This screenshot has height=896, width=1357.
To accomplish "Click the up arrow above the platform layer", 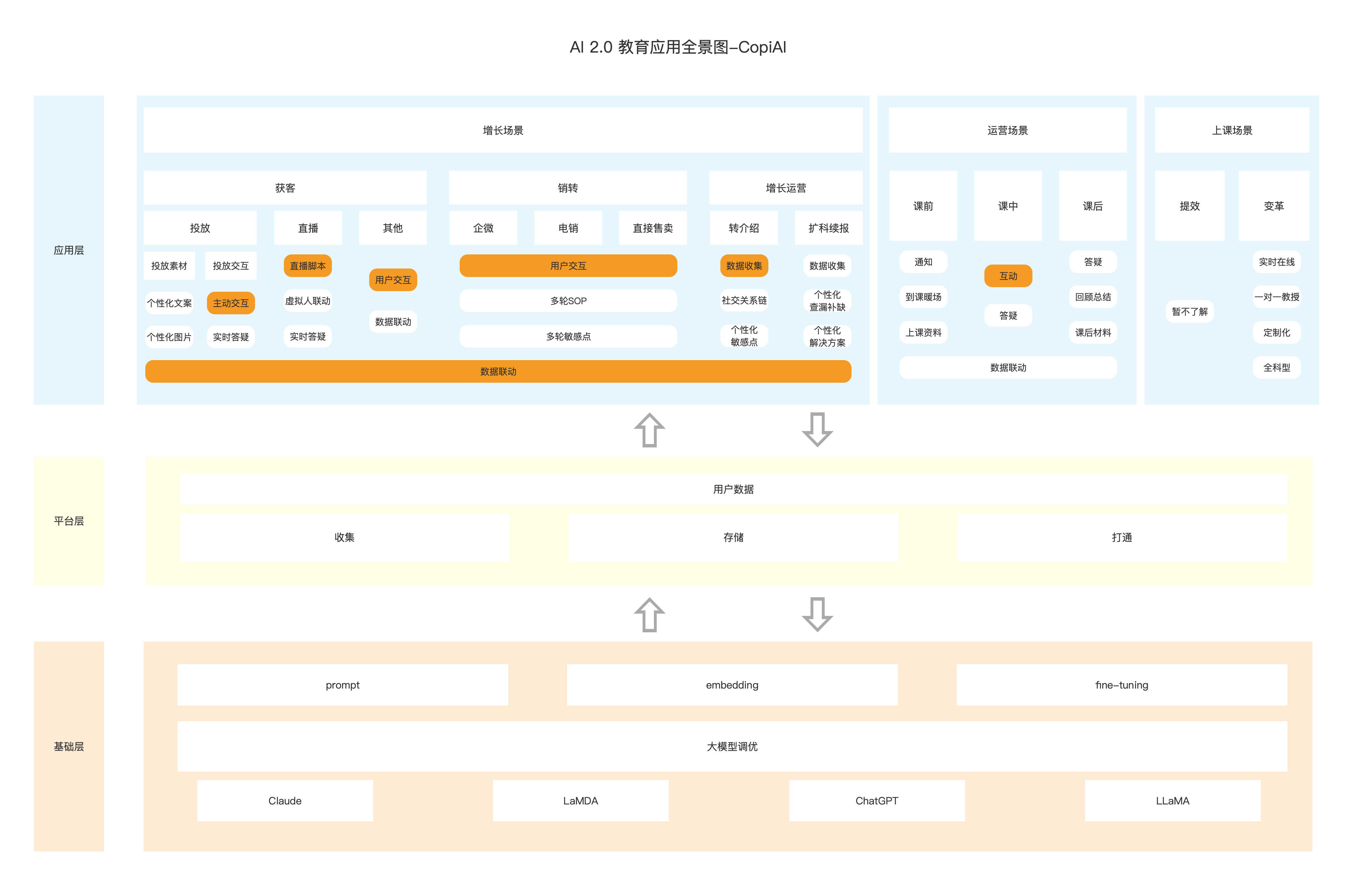I will pos(649,430).
